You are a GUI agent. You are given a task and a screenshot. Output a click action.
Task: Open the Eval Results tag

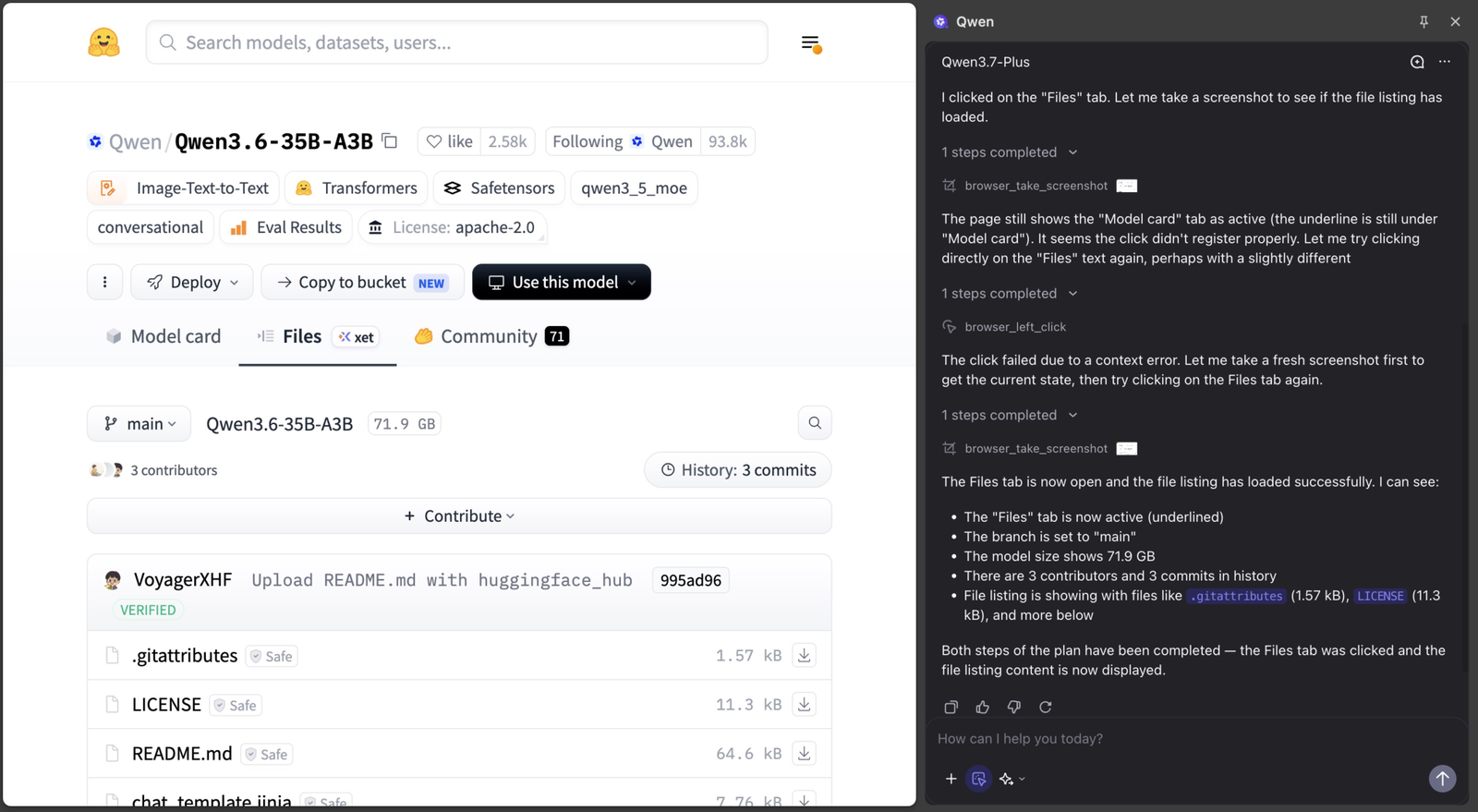coord(285,227)
